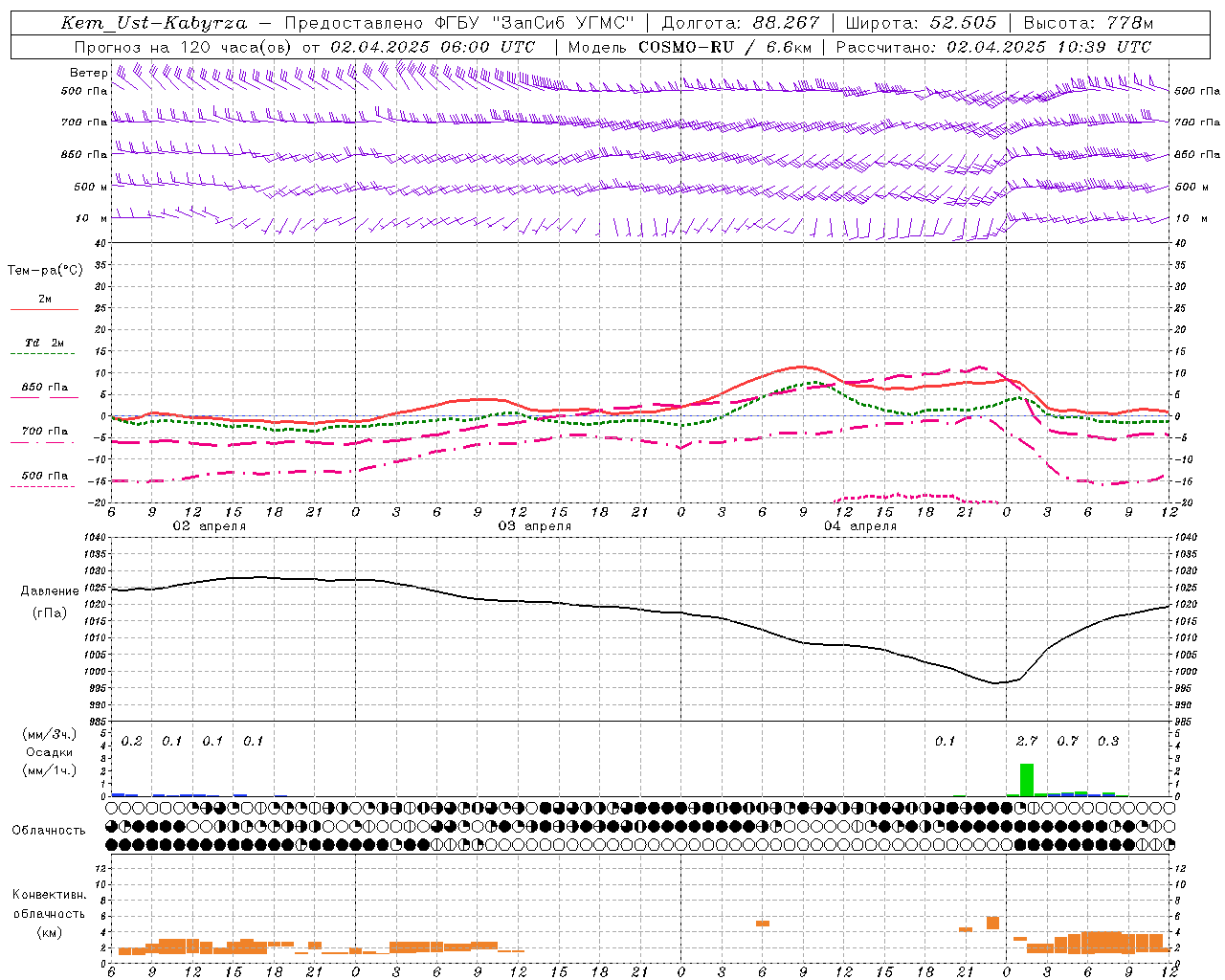Viewport: 1225px width, 980px height.
Task: Click the (мм/3ч.) units label
Action: coord(49,734)
